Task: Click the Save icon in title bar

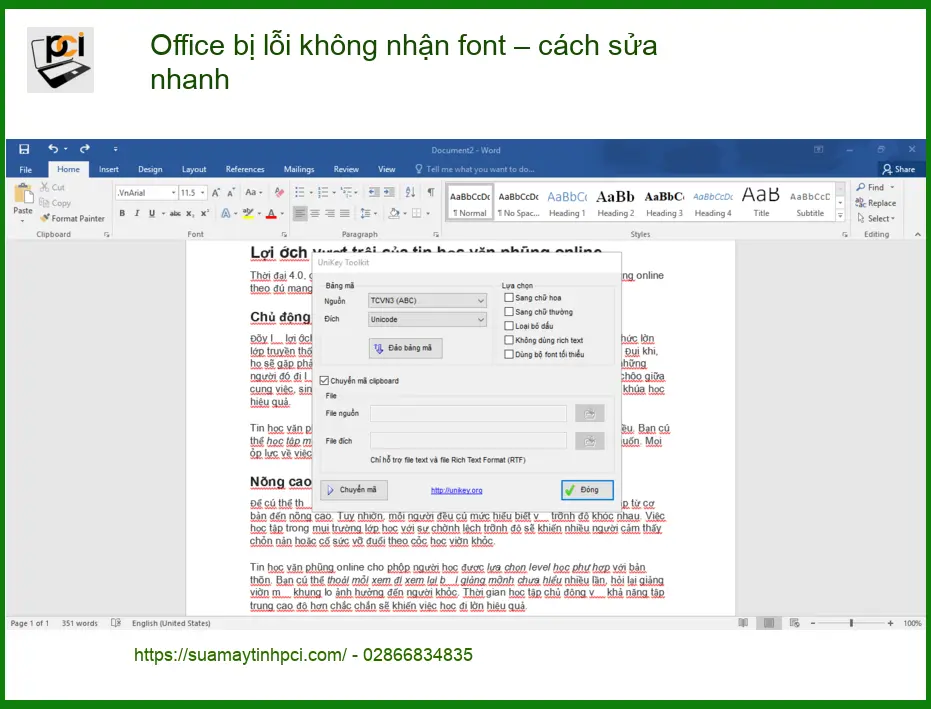Action: (x=24, y=149)
